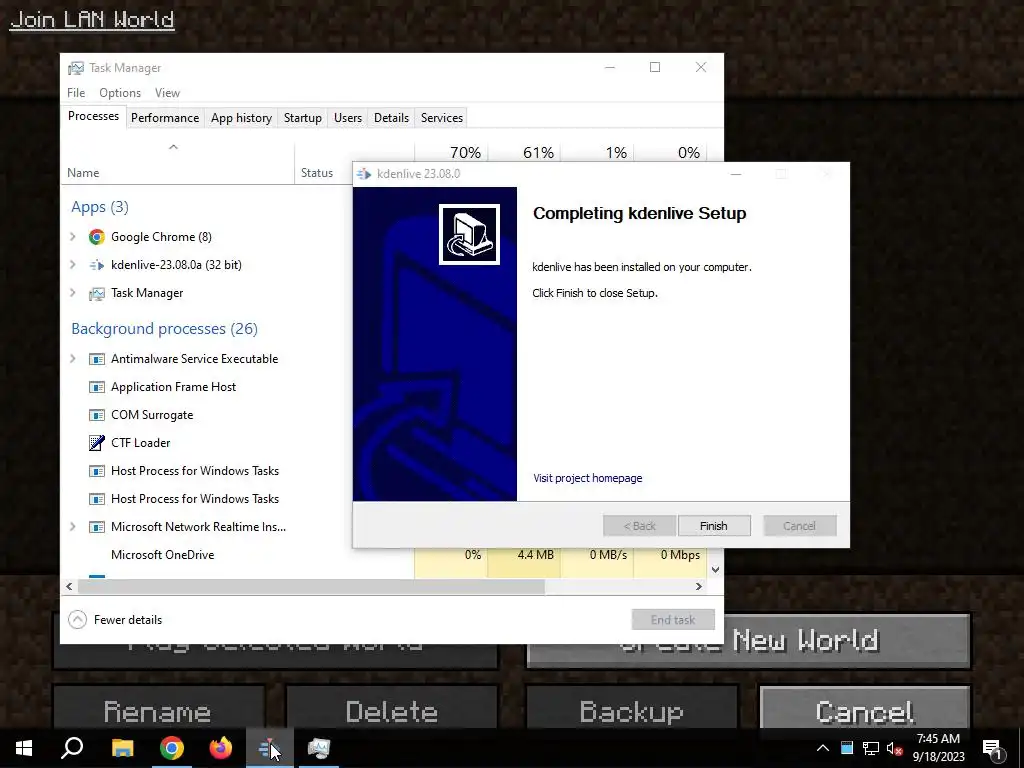Expand Antimalware Service Executable group
Screen dimensions: 1024x768
coord(73,359)
